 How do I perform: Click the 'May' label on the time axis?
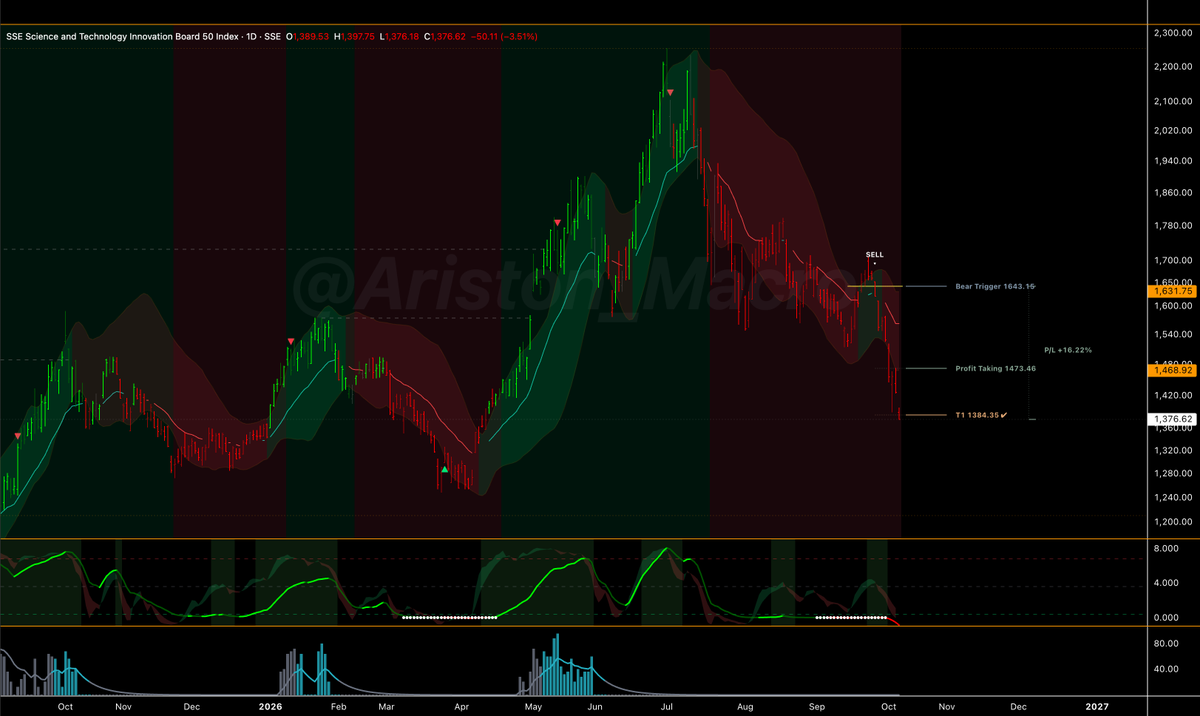coord(533,705)
